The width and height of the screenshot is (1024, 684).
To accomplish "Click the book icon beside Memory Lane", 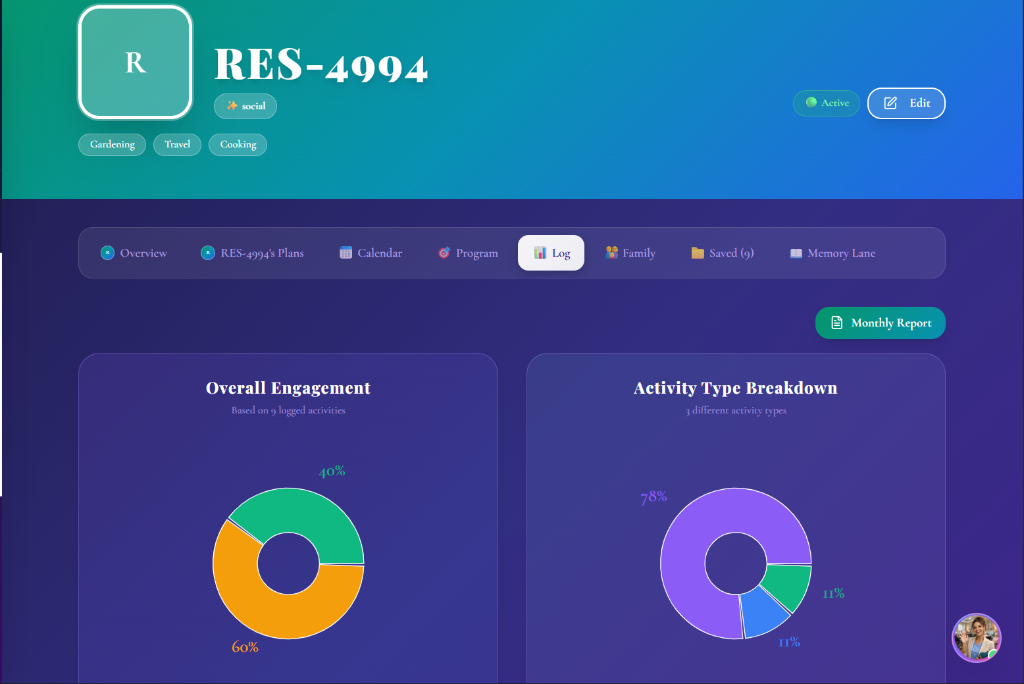I will (x=795, y=253).
